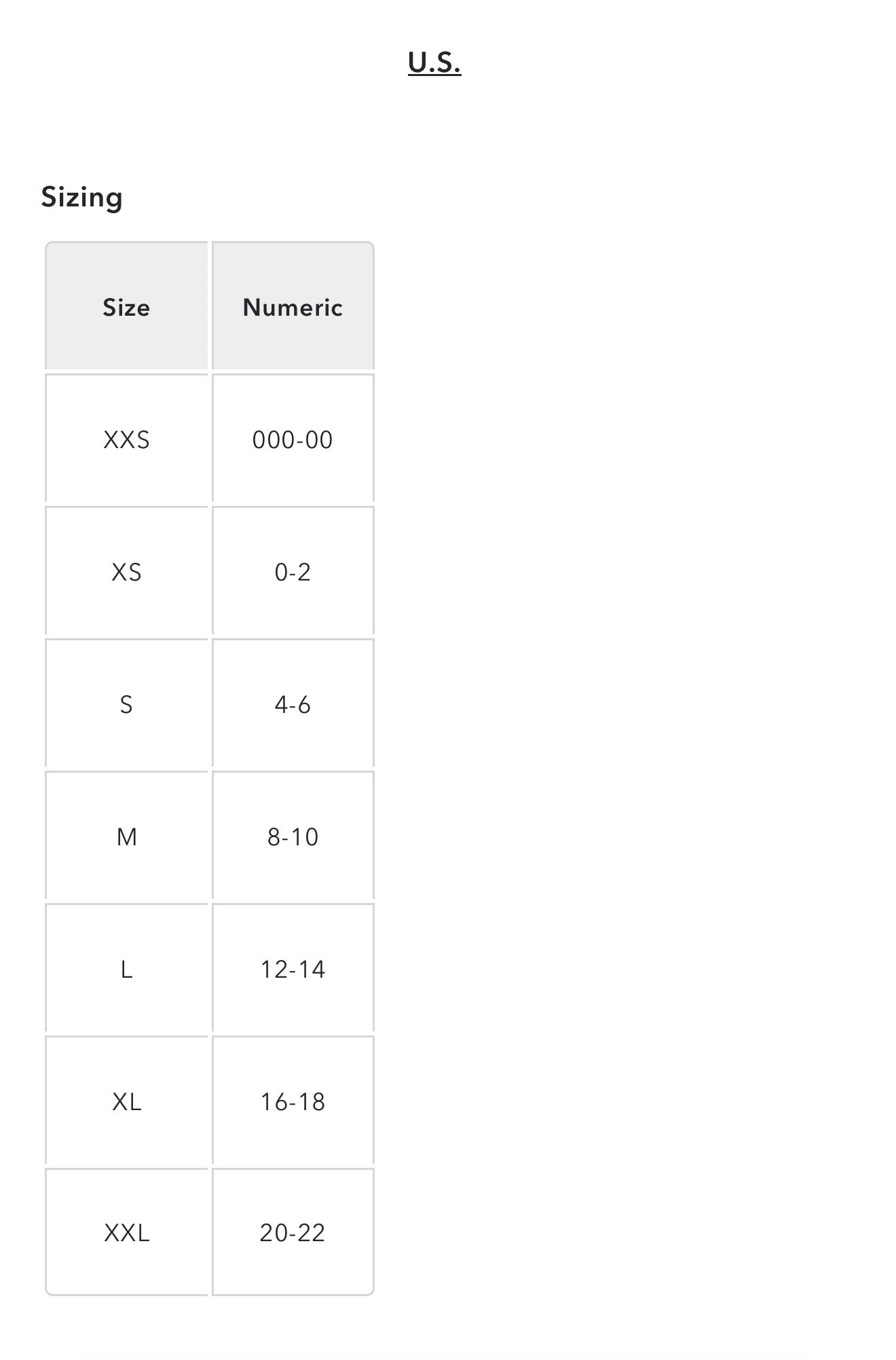Select the S size cell
Screen dimensions: 896x1360
126,703
